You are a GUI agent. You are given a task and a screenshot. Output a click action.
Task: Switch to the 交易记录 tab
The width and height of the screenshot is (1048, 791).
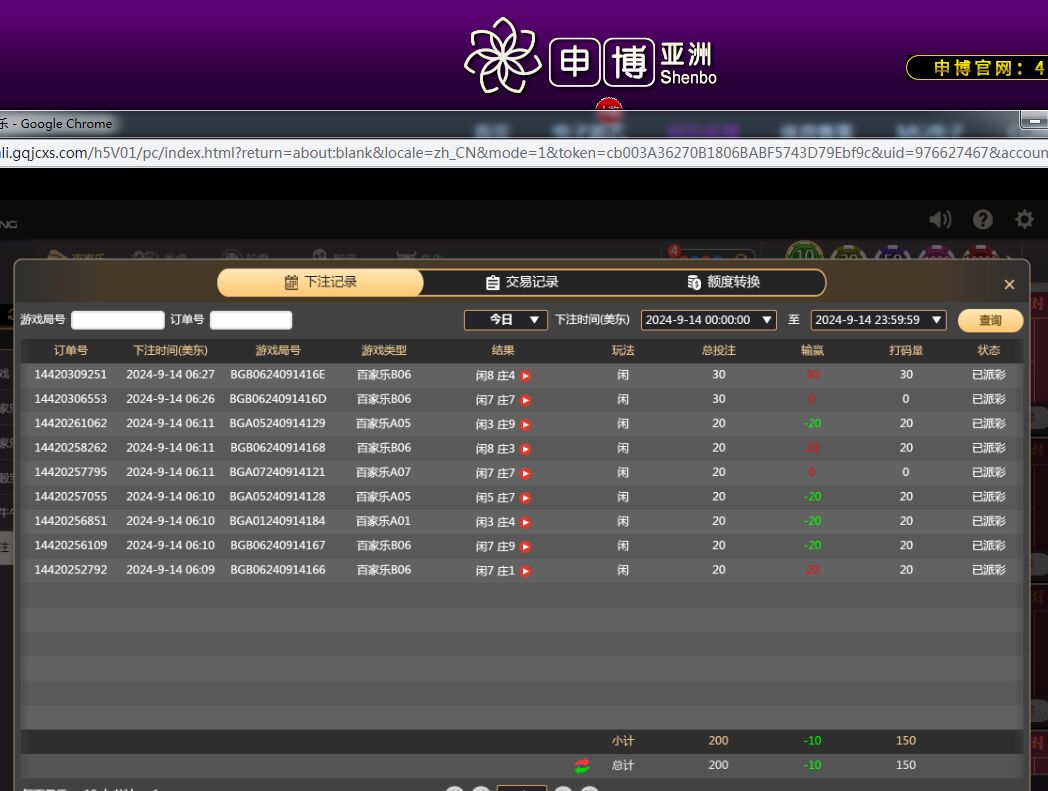pyautogui.click(x=521, y=283)
